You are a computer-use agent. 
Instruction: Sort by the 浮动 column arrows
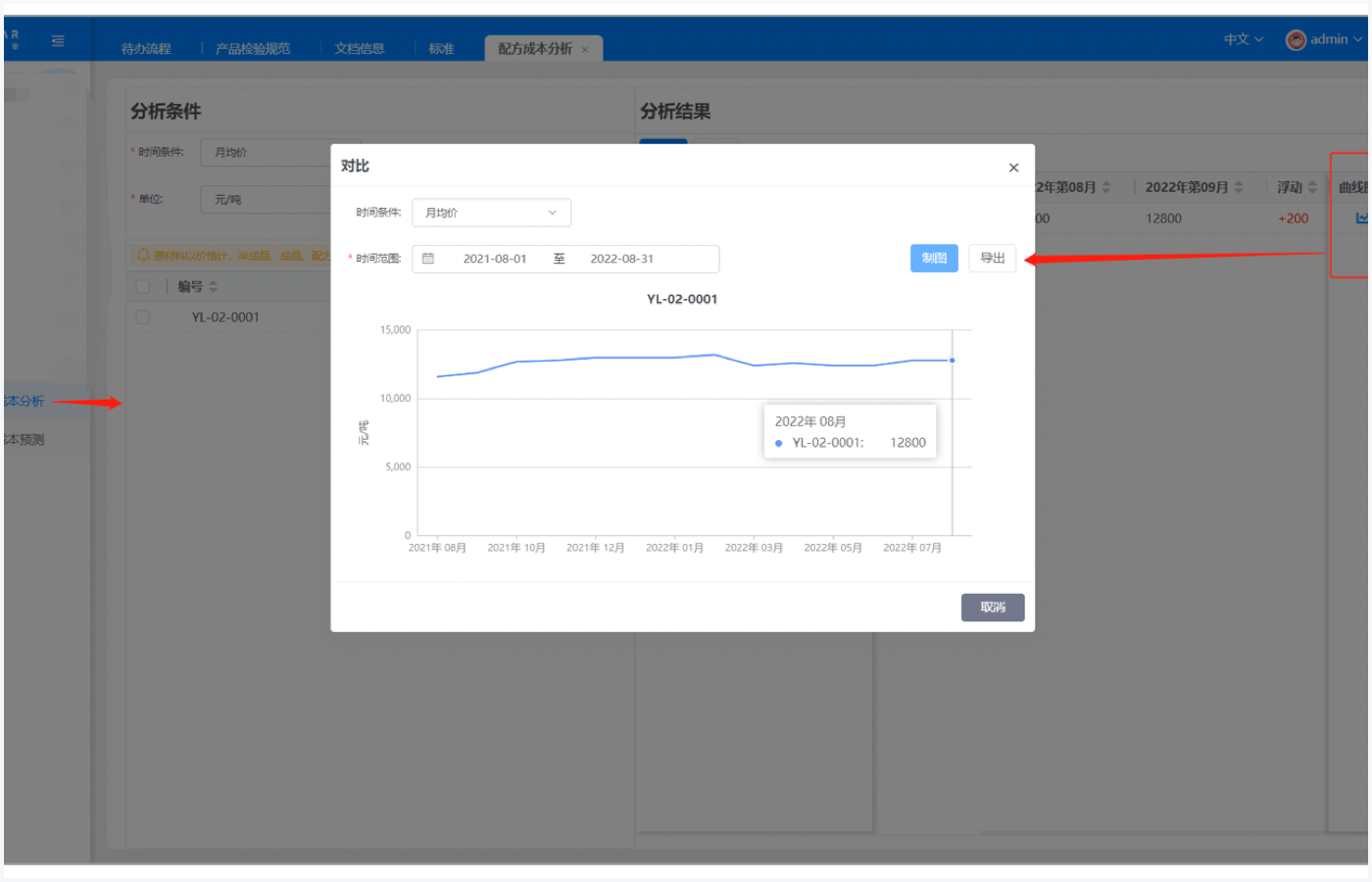coord(1312,187)
